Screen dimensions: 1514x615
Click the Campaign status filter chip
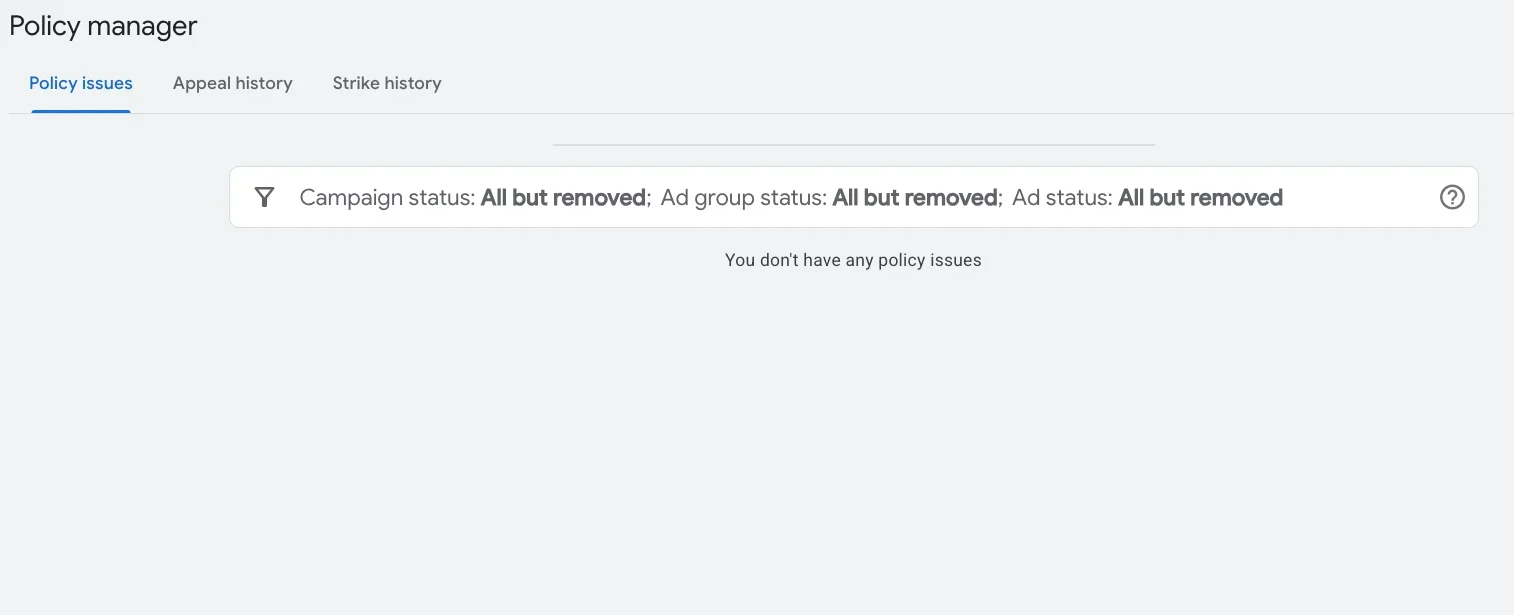click(387, 197)
